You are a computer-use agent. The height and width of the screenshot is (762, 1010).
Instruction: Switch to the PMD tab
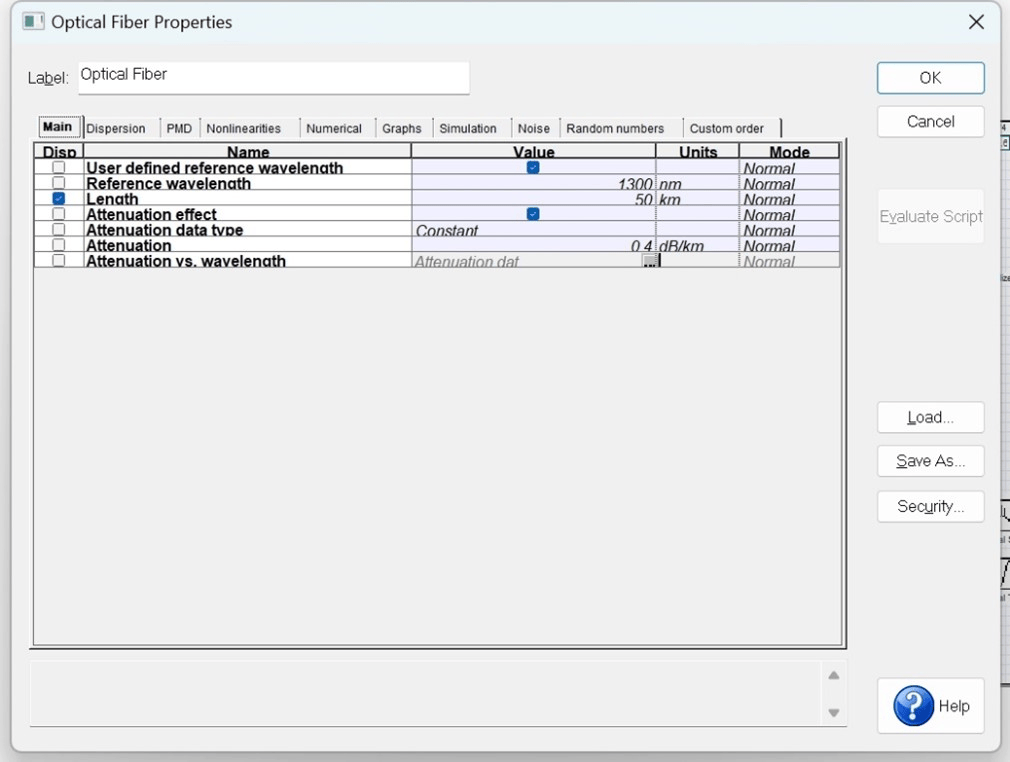(179, 128)
